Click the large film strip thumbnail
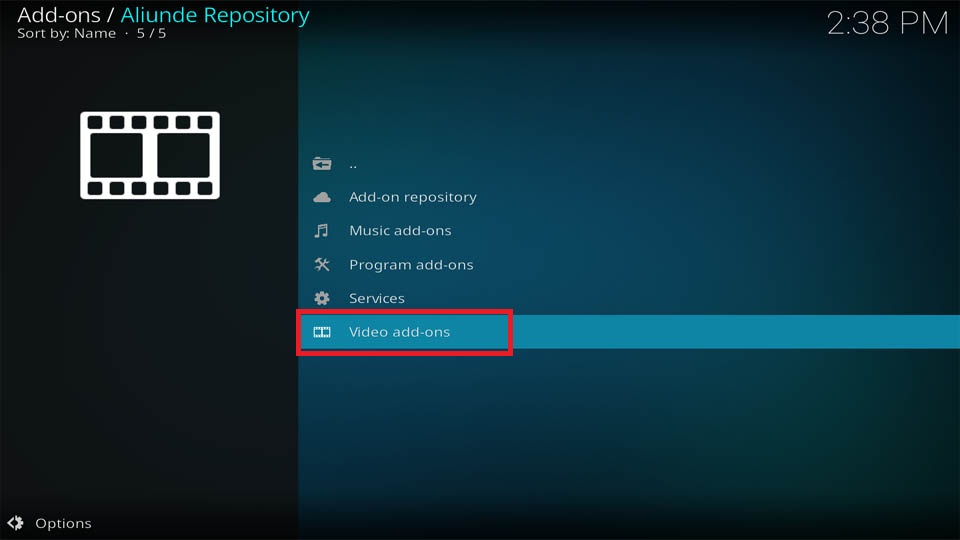 coord(150,156)
